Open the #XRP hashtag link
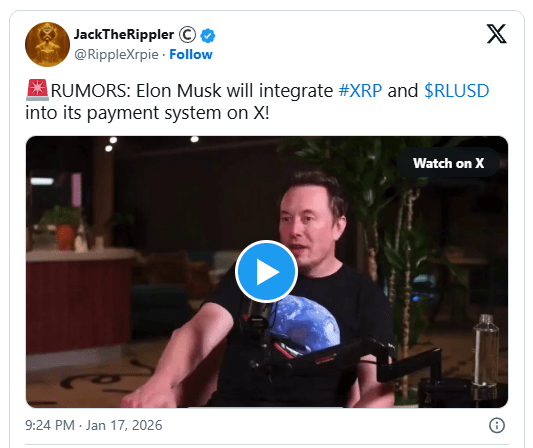The height and width of the screenshot is (448, 533). click(x=360, y=91)
